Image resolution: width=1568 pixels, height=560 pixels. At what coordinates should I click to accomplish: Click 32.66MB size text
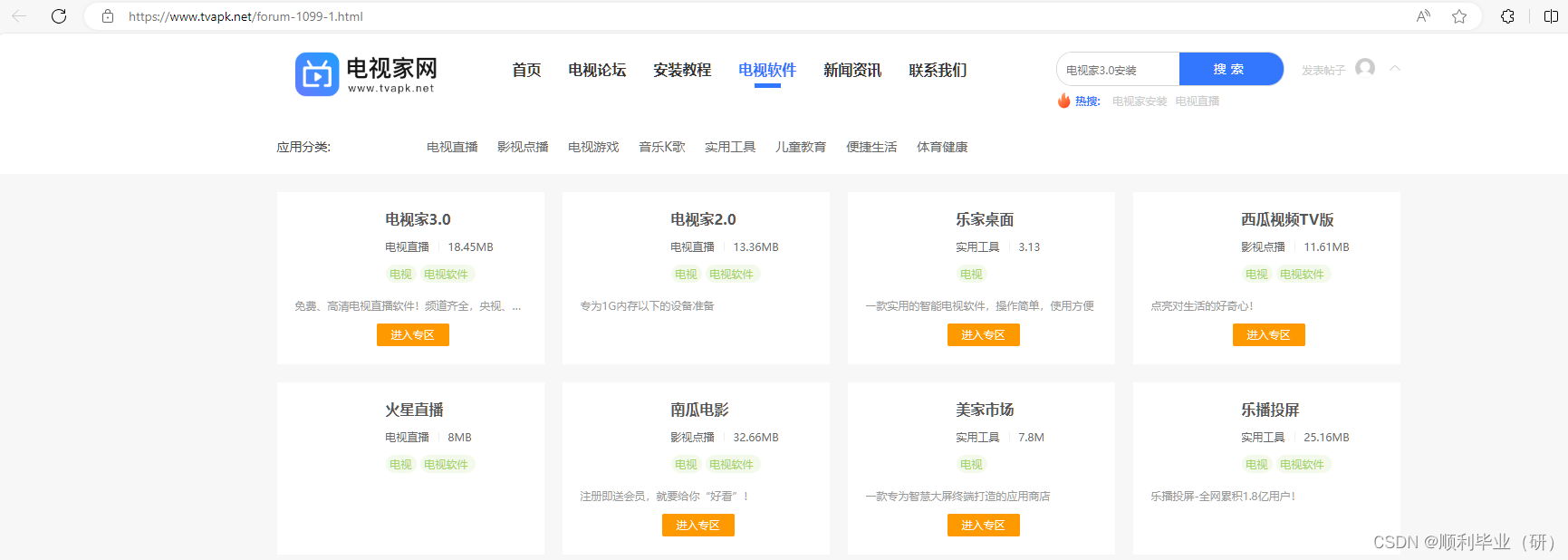pyautogui.click(x=755, y=438)
